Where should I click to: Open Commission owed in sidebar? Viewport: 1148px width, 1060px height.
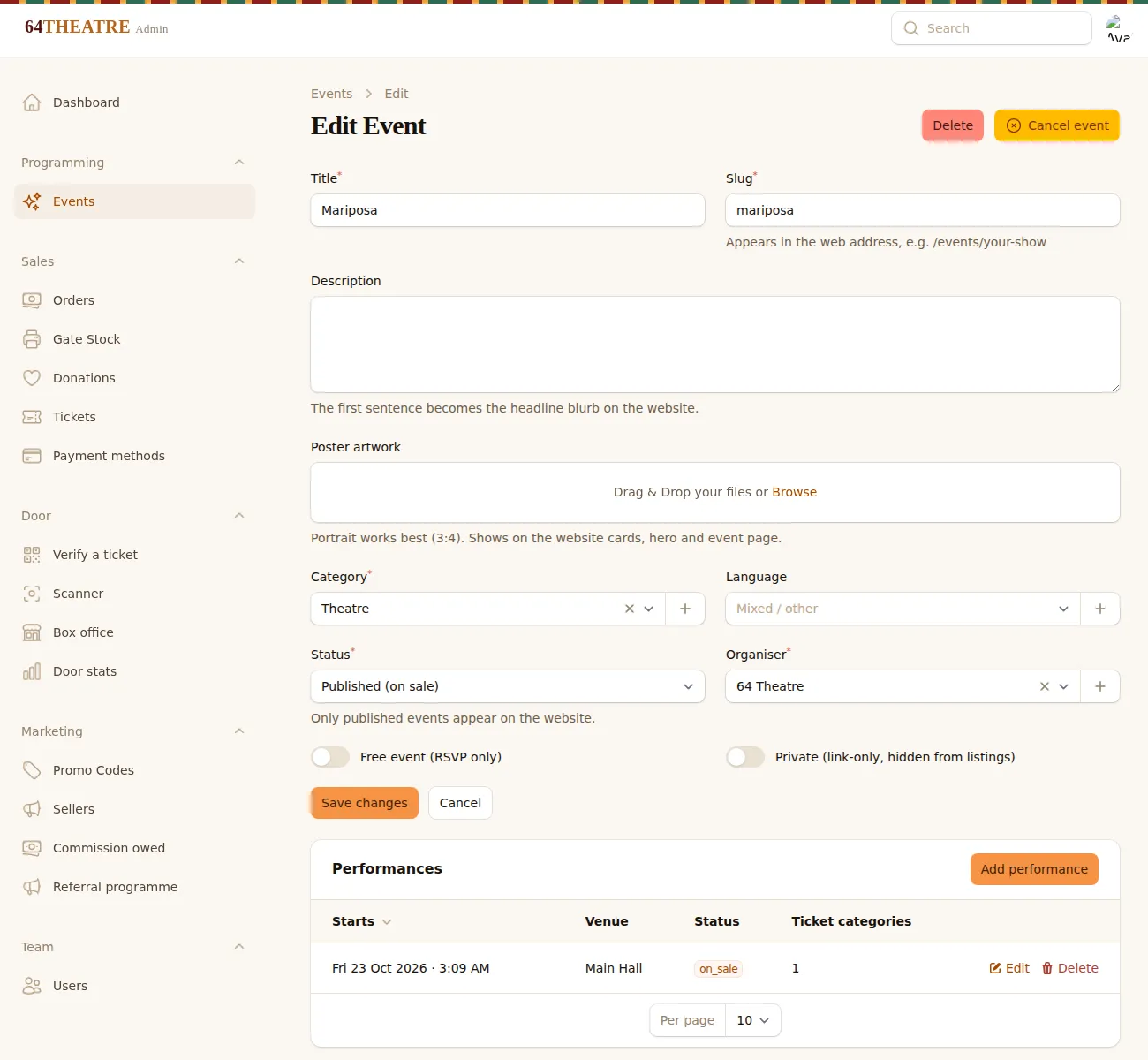pos(134,848)
